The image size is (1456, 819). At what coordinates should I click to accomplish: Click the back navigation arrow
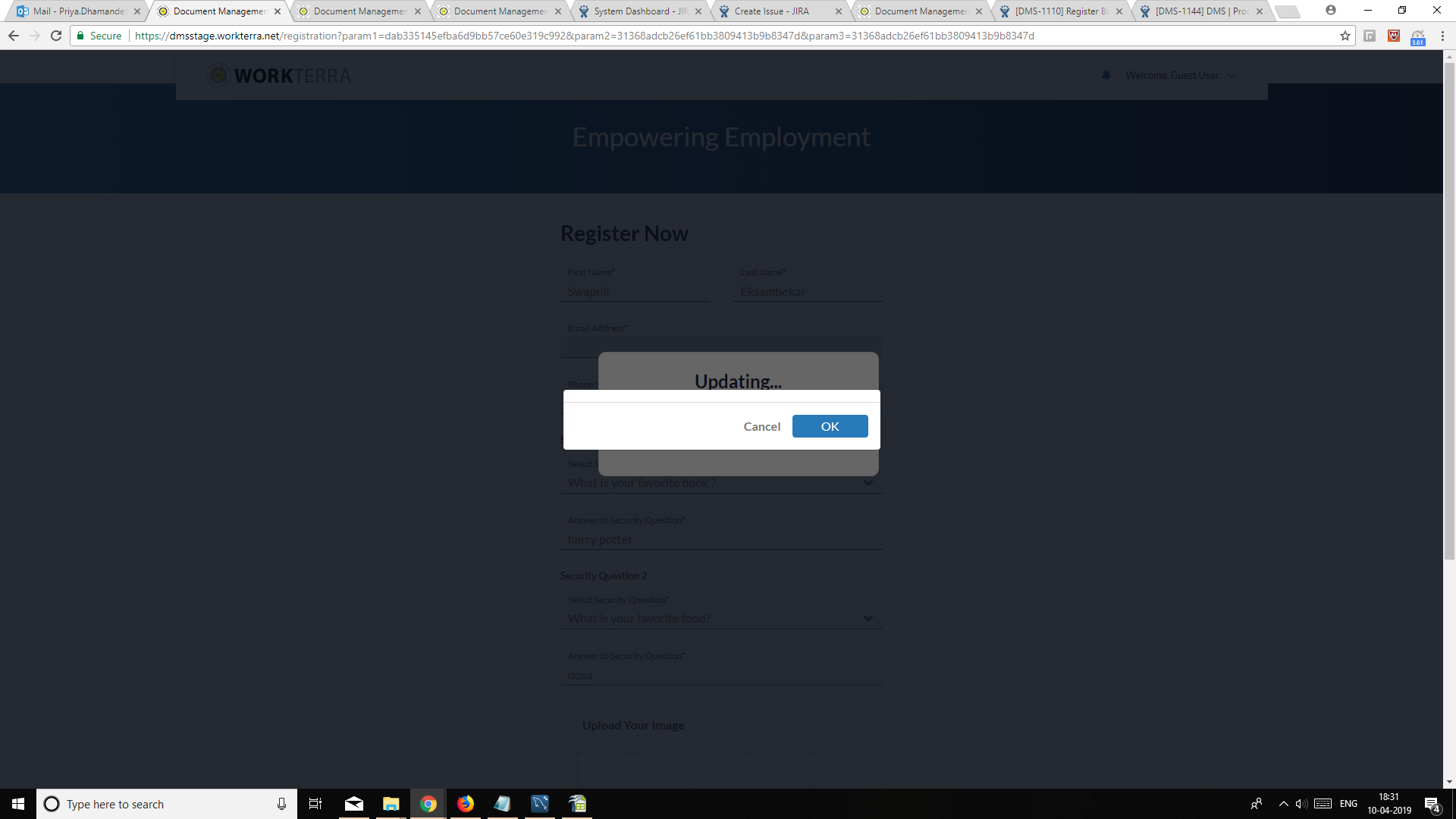pos(13,35)
